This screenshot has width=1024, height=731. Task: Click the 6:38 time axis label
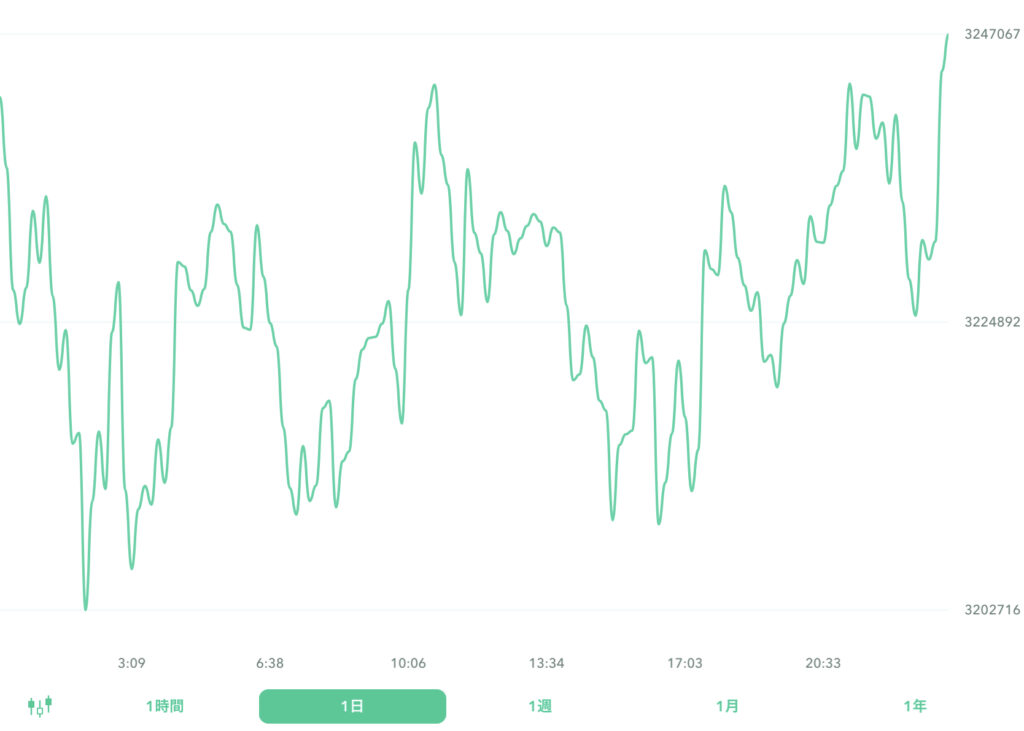270,663
